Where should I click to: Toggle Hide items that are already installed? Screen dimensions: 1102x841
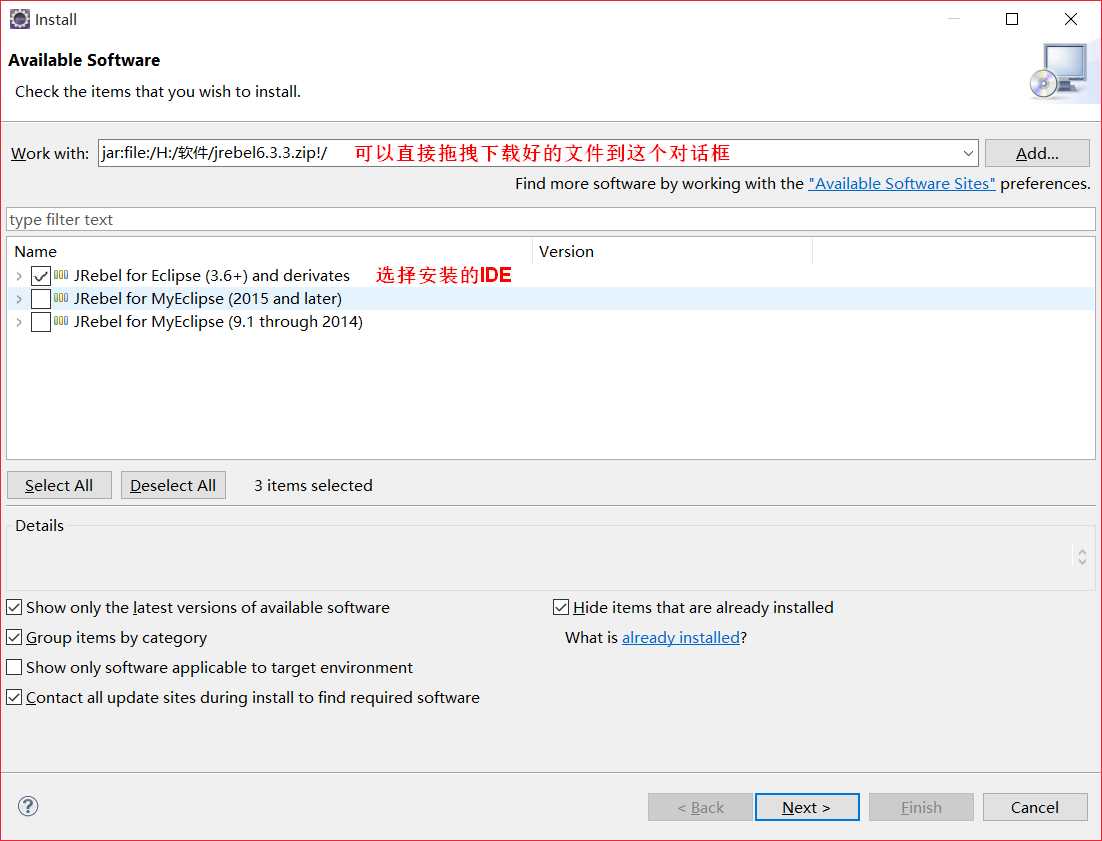click(x=561, y=607)
